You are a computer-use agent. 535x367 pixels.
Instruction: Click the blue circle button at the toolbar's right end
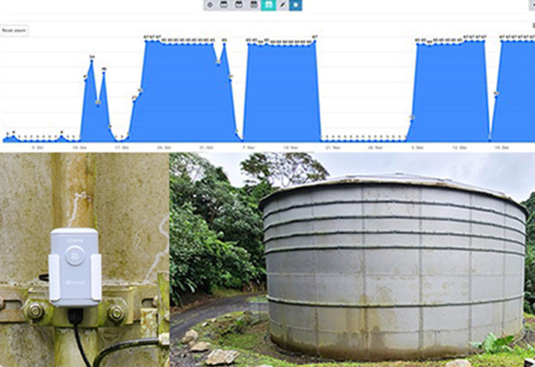point(295,5)
